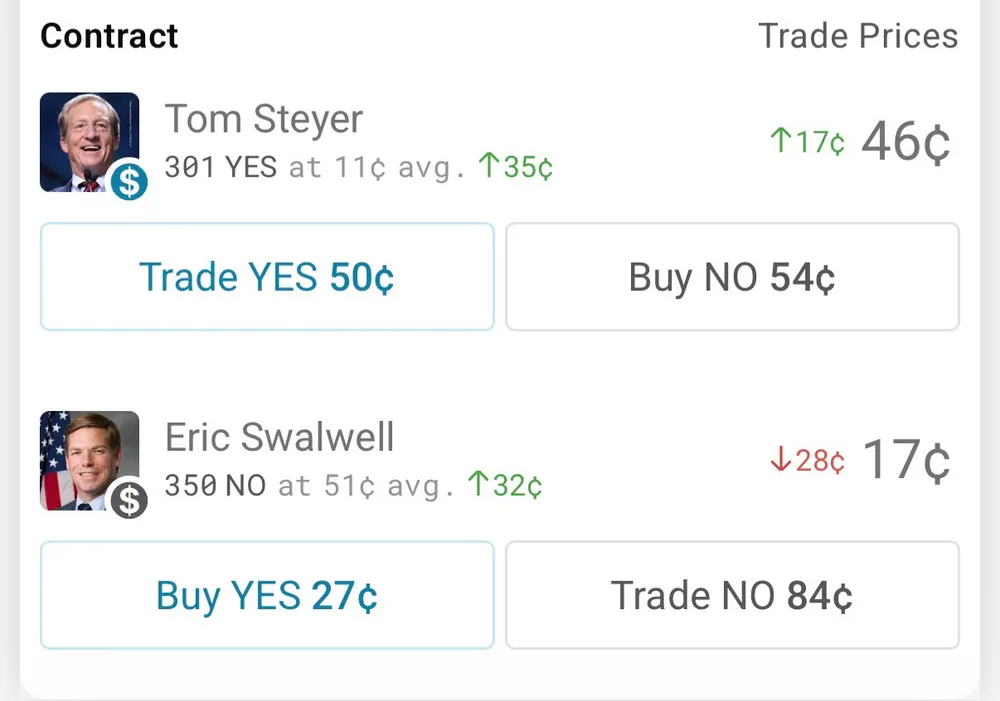Click Steyer's 46¢ trade price
Image resolution: width=1000 pixels, height=701 pixels.
(x=905, y=142)
